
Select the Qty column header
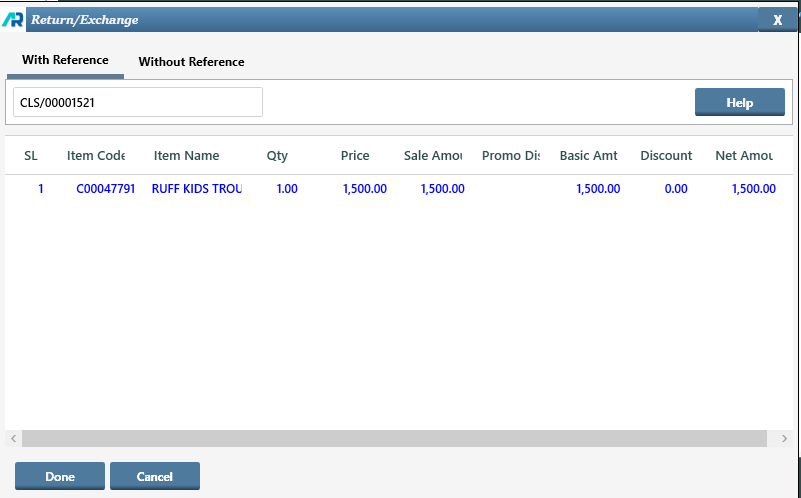click(277, 156)
